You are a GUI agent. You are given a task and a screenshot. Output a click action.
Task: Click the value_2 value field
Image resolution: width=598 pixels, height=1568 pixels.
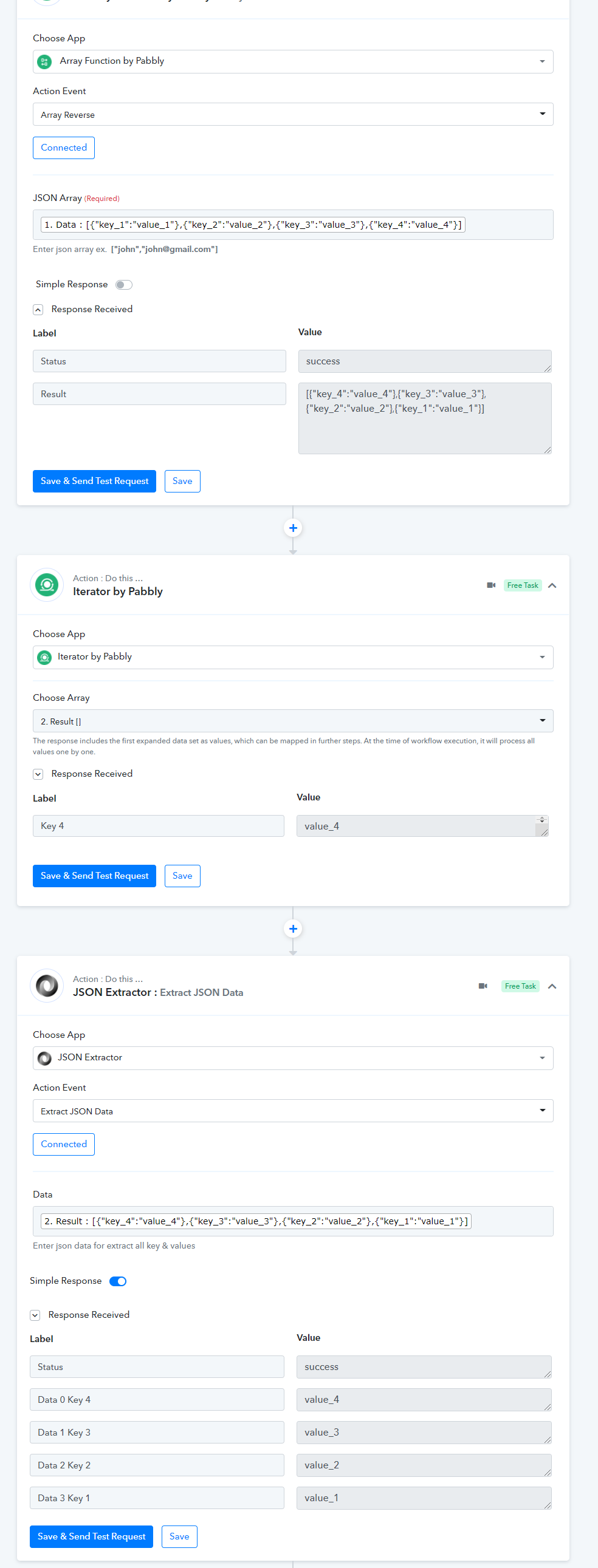(x=424, y=1465)
